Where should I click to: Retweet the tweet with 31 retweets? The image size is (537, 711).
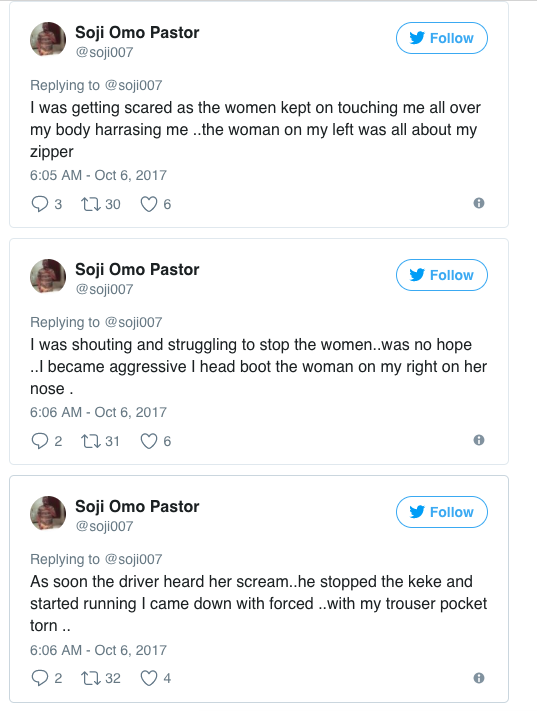tap(91, 441)
